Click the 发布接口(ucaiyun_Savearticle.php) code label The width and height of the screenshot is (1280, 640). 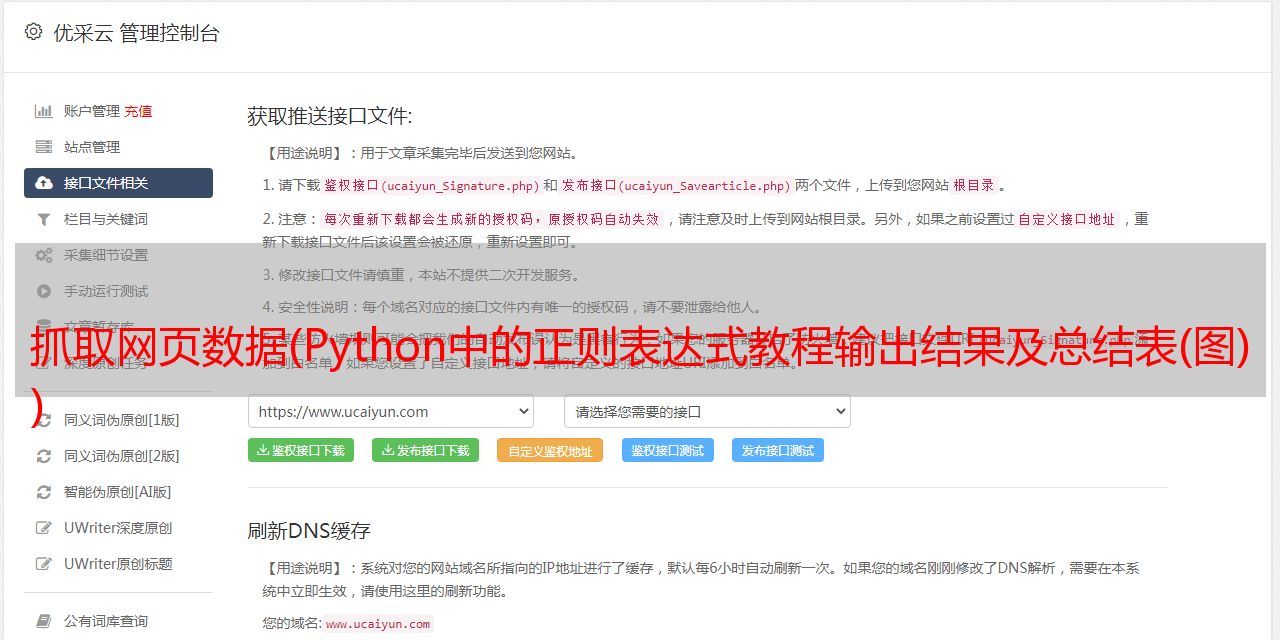pos(676,185)
